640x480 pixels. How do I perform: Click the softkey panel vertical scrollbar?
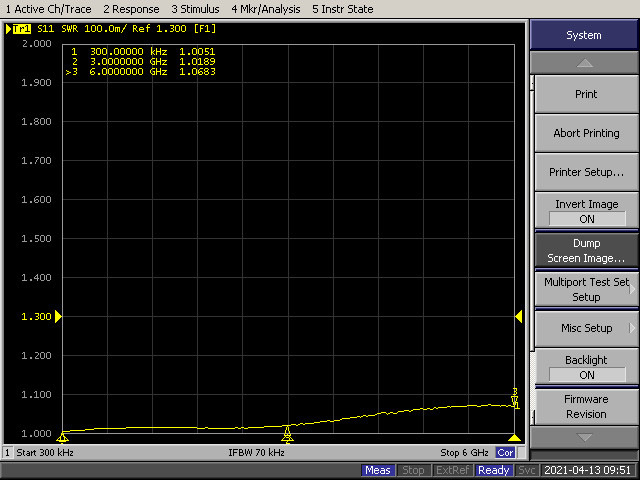click(532, 249)
